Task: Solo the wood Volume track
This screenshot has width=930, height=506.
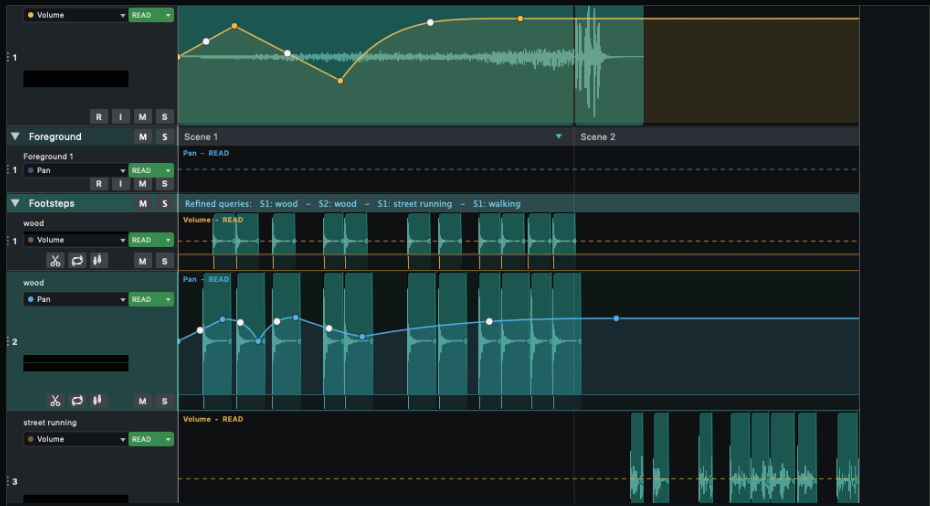Action: coord(164,261)
